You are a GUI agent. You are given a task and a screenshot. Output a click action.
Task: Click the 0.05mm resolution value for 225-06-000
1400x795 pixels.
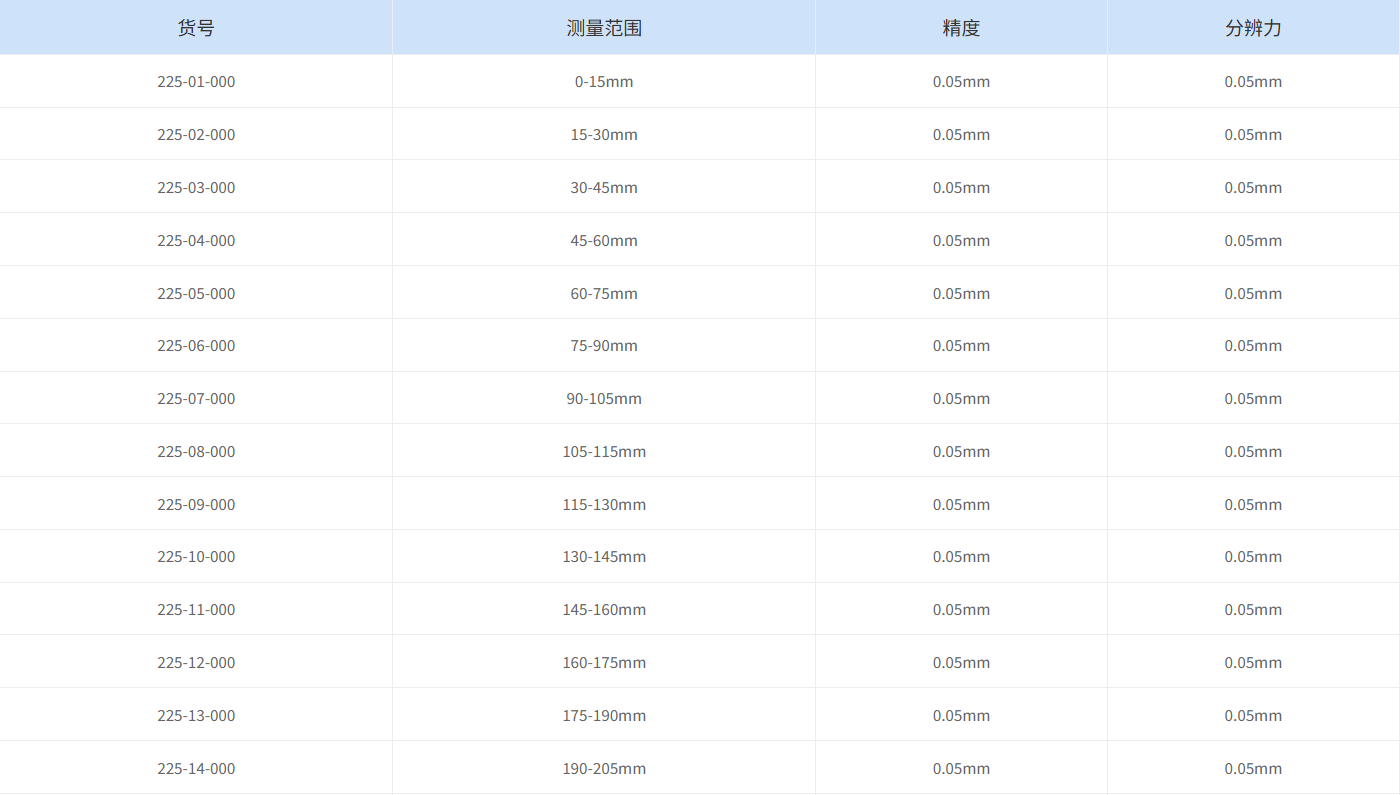(x=1253, y=345)
